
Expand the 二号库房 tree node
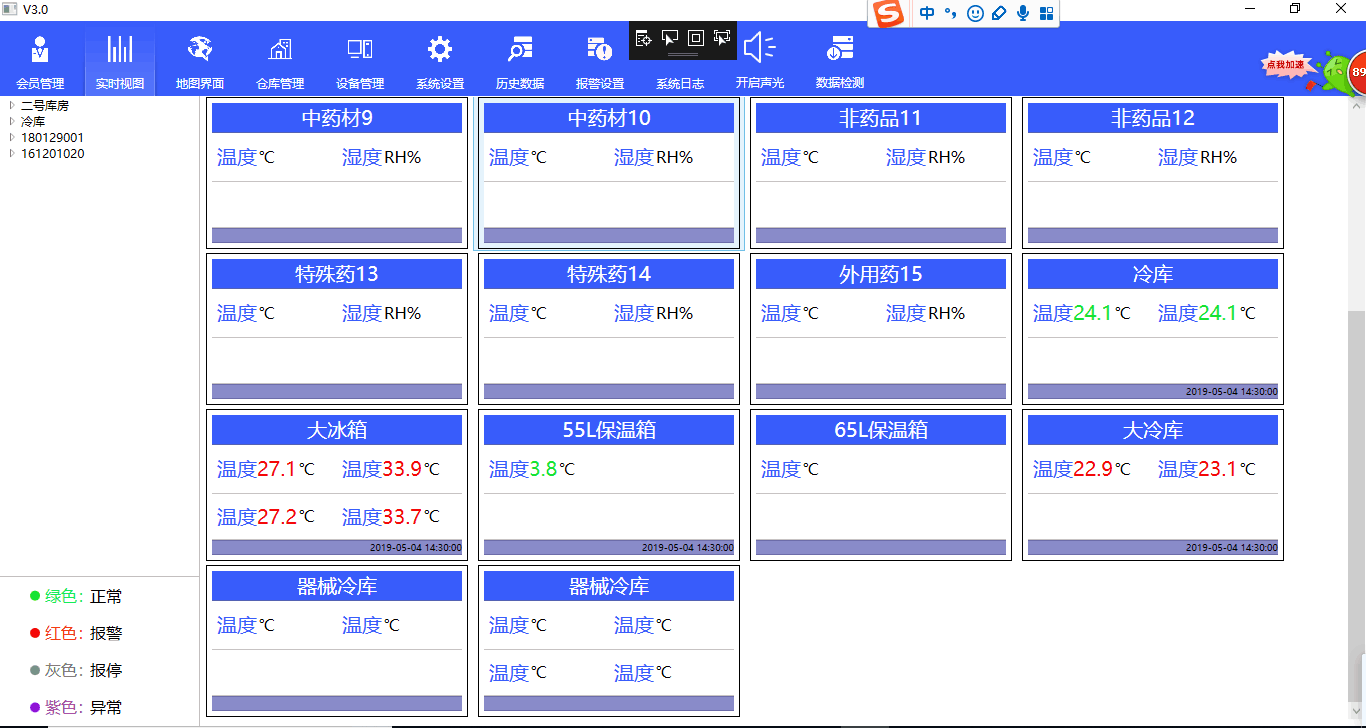(x=12, y=105)
